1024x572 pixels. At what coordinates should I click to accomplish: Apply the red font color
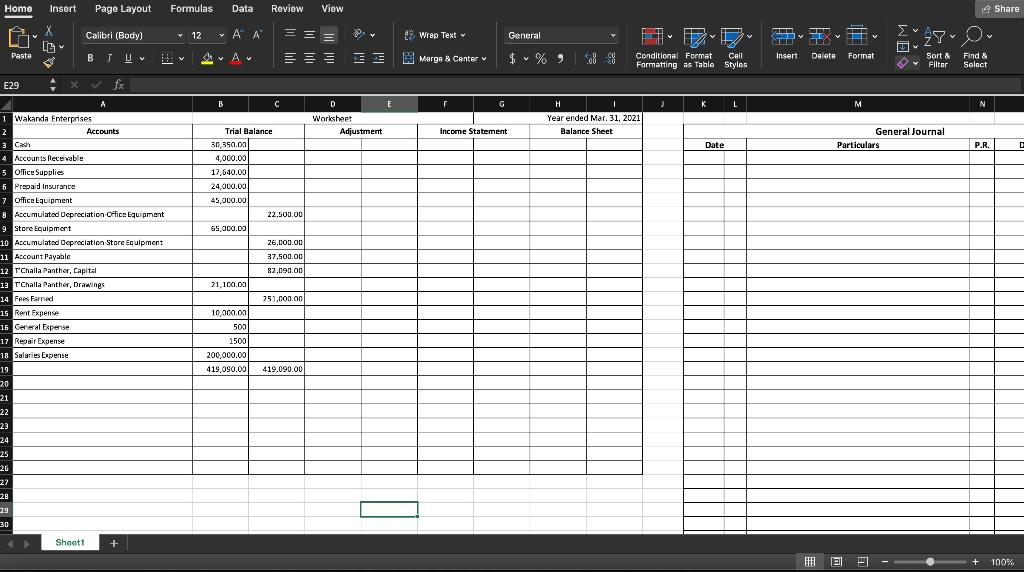tap(236, 58)
